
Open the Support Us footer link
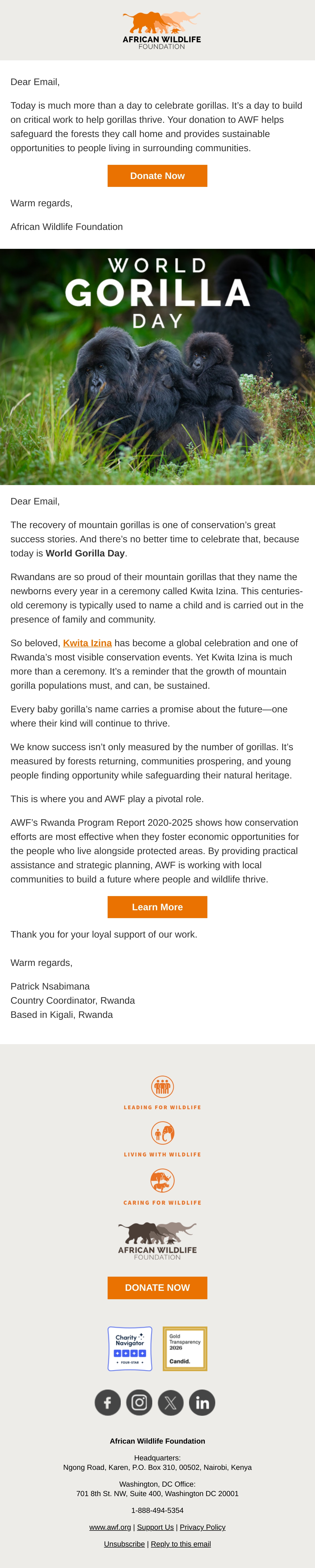(x=155, y=1527)
